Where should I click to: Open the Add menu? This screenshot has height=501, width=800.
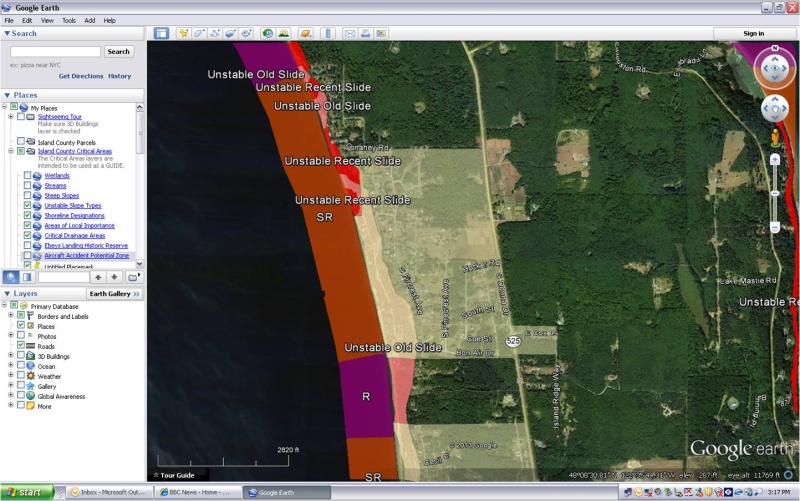(90, 21)
